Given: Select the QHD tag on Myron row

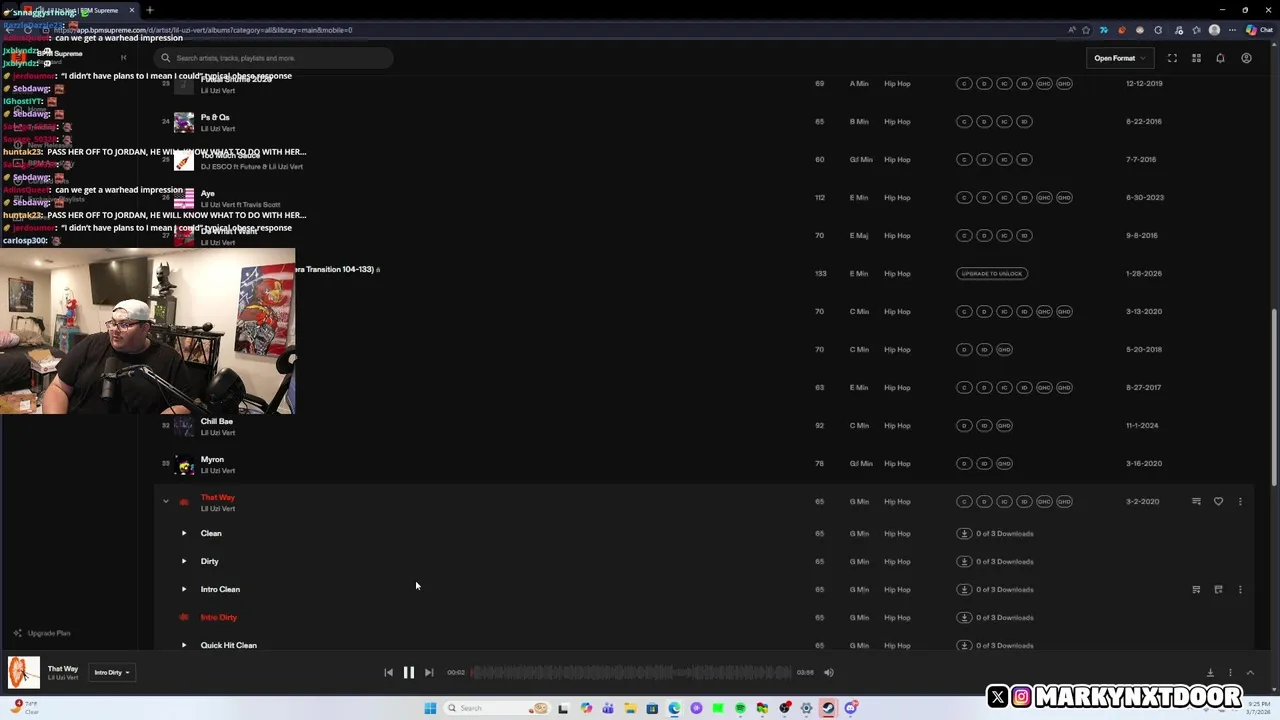Looking at the screenshot, I should pyautogui.click(x=1004, y=463).
